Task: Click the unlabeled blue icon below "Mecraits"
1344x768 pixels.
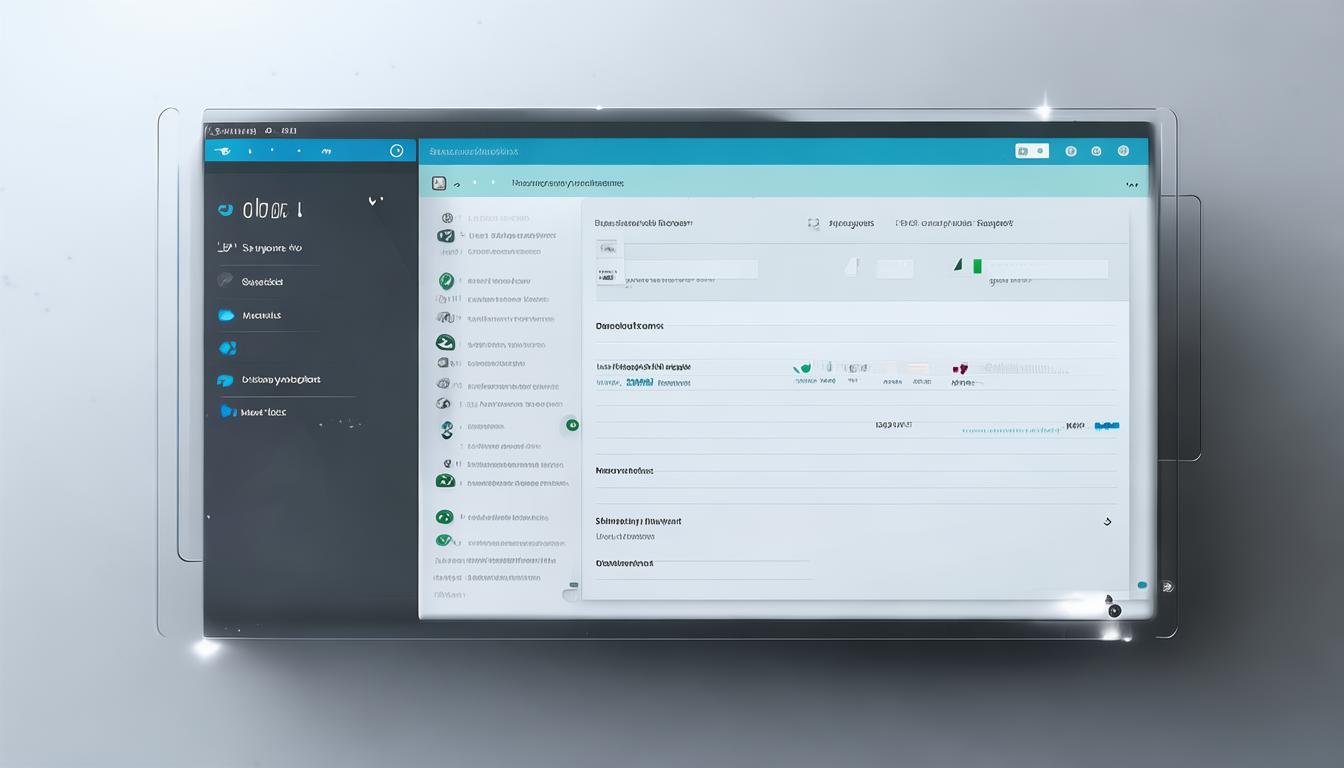Action: click(x=227, y=348)
